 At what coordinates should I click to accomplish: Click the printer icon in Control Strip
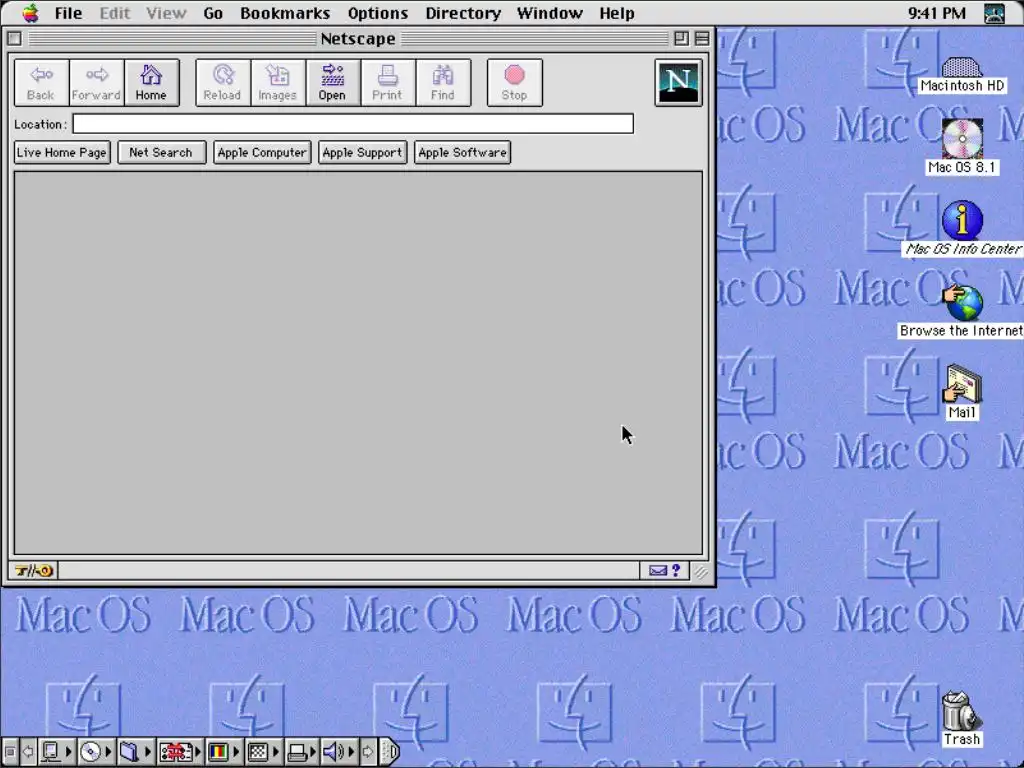(x=297, y=752)
